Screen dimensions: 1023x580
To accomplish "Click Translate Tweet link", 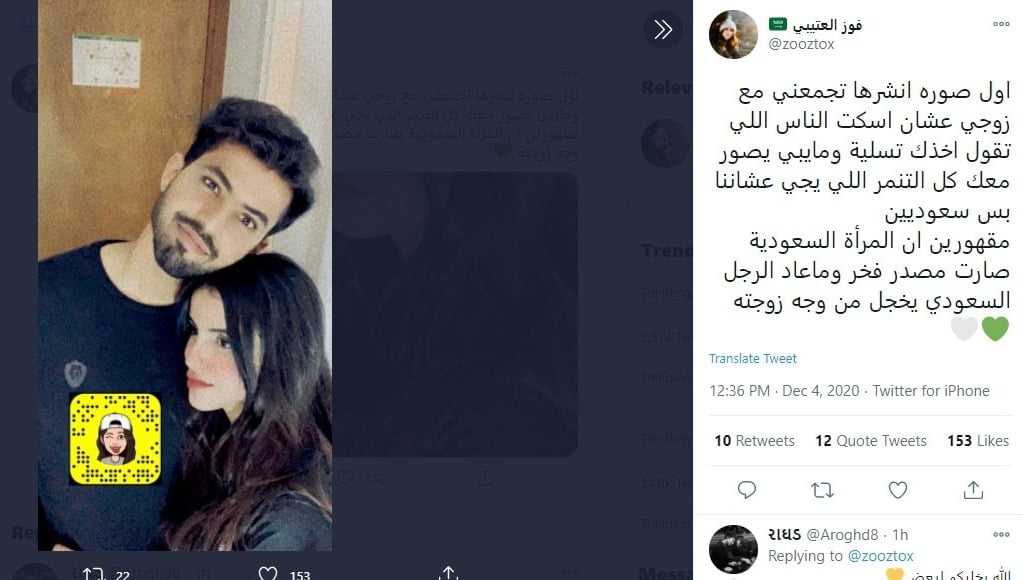I will click(753, 358).
